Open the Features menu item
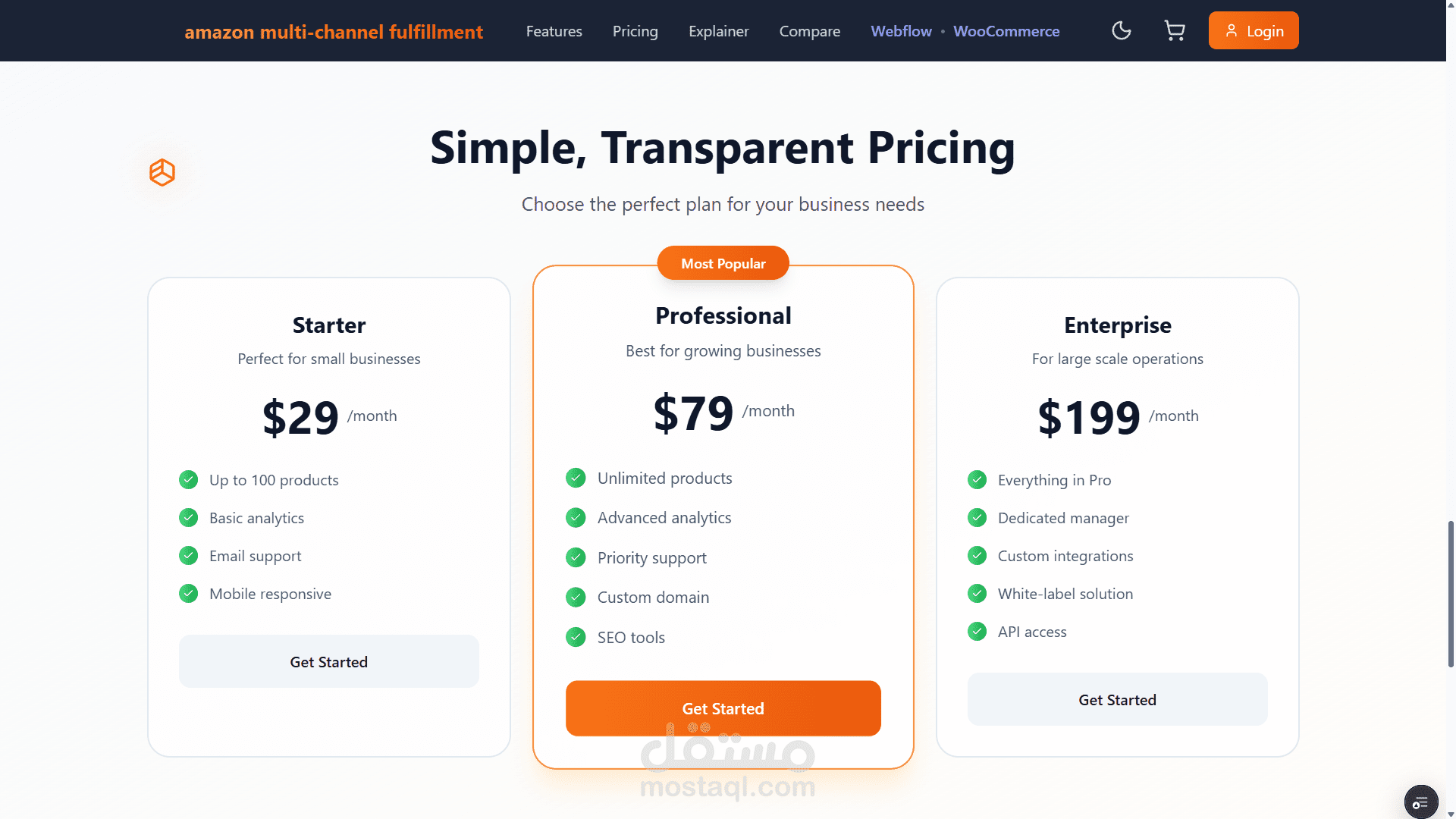1456x819 pixels. [x=554, y=31]
